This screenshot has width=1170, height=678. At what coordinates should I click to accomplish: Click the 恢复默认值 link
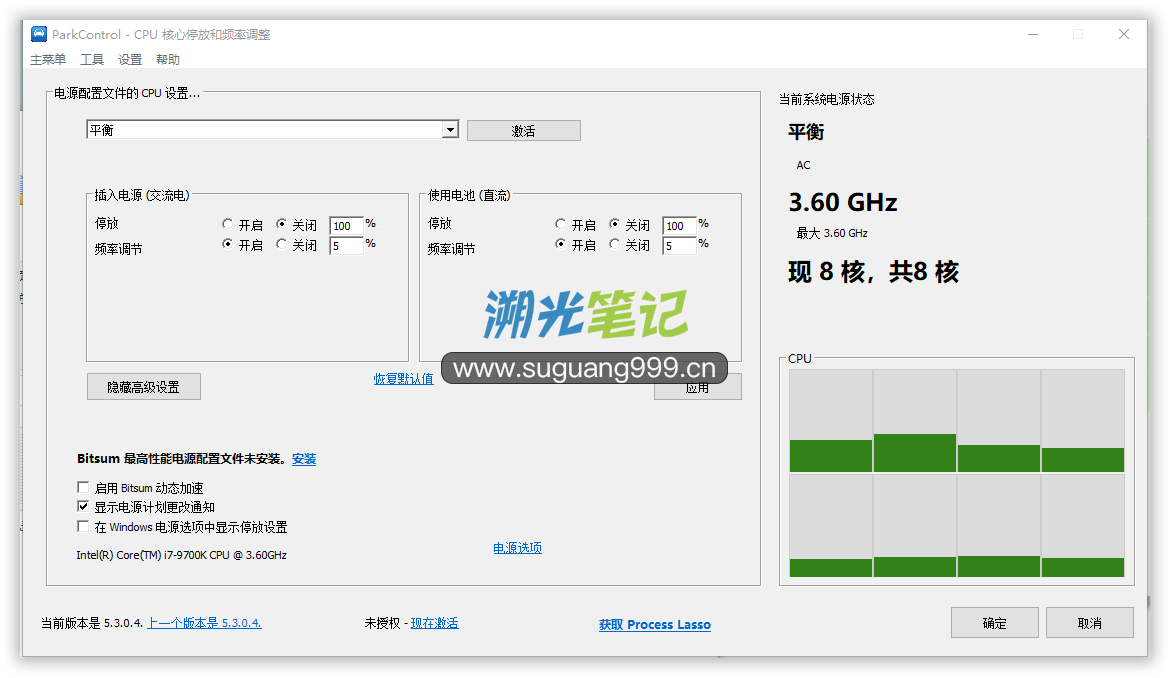pyautogui.click(x=404, y=379)
